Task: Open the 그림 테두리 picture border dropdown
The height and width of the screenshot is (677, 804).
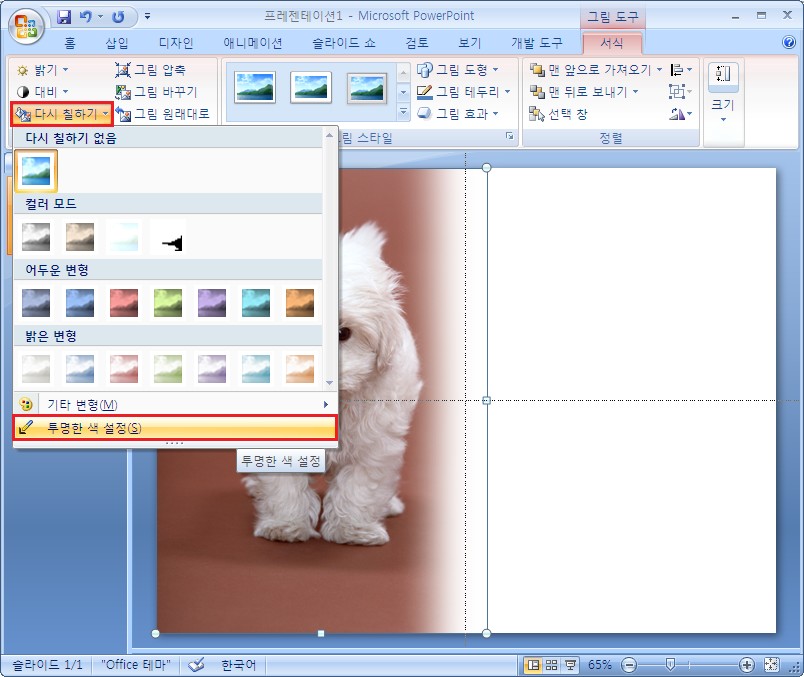Action: (464, 92)
